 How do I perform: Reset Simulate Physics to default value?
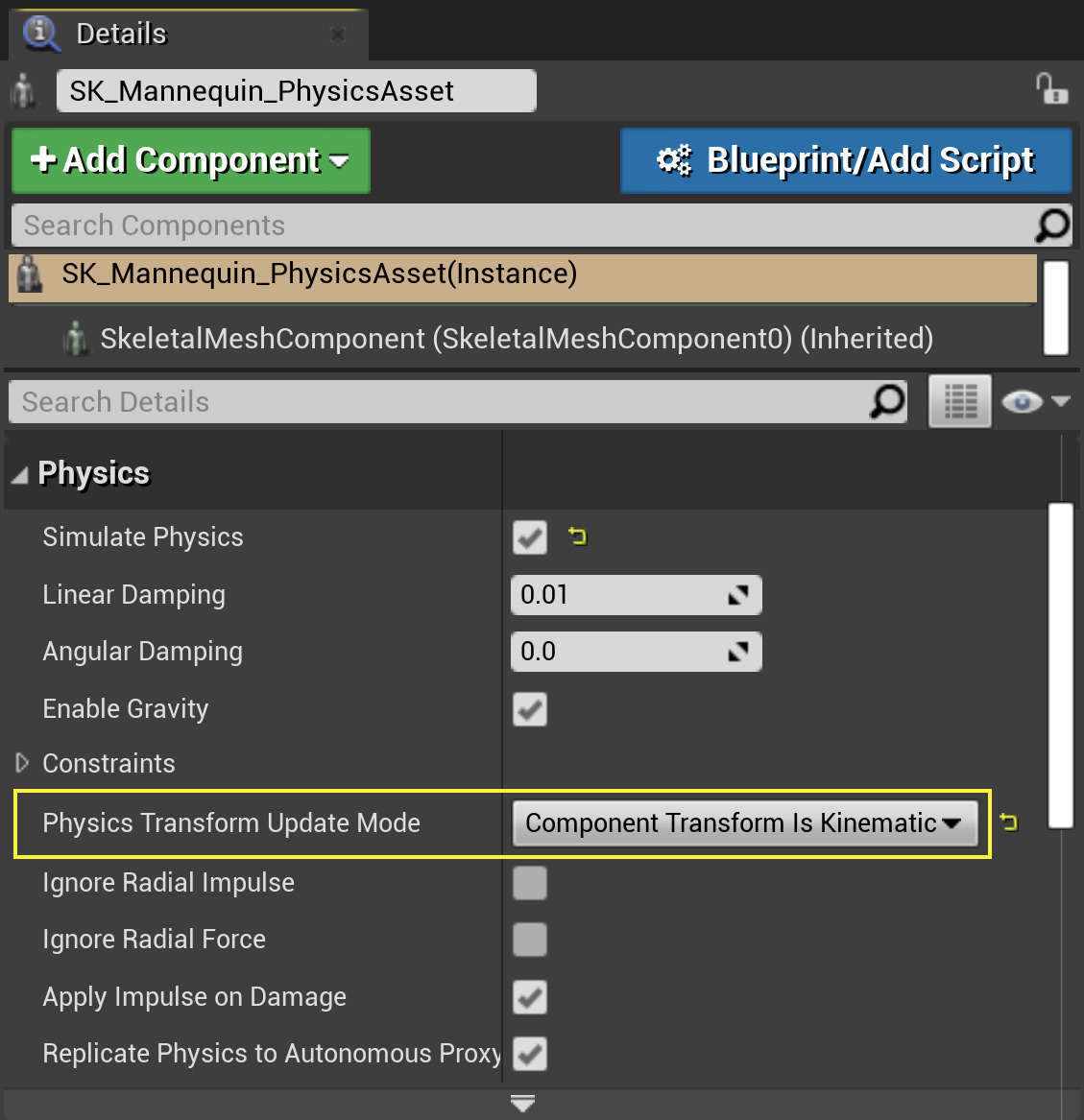pyautogui.click(x=577, y=536)
